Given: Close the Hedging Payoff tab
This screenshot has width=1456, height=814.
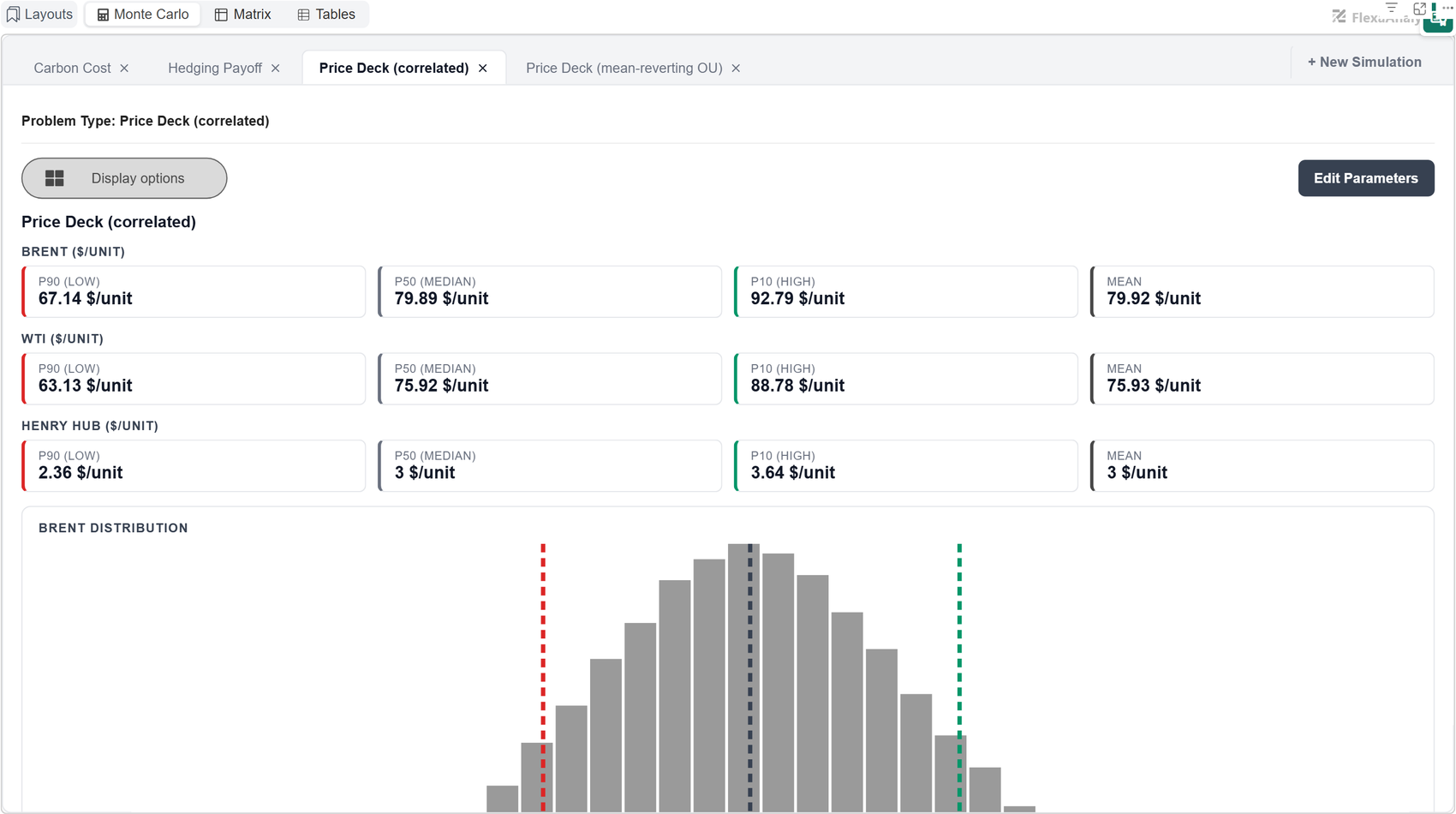Looking at the screenshot, I should point(276,69).
